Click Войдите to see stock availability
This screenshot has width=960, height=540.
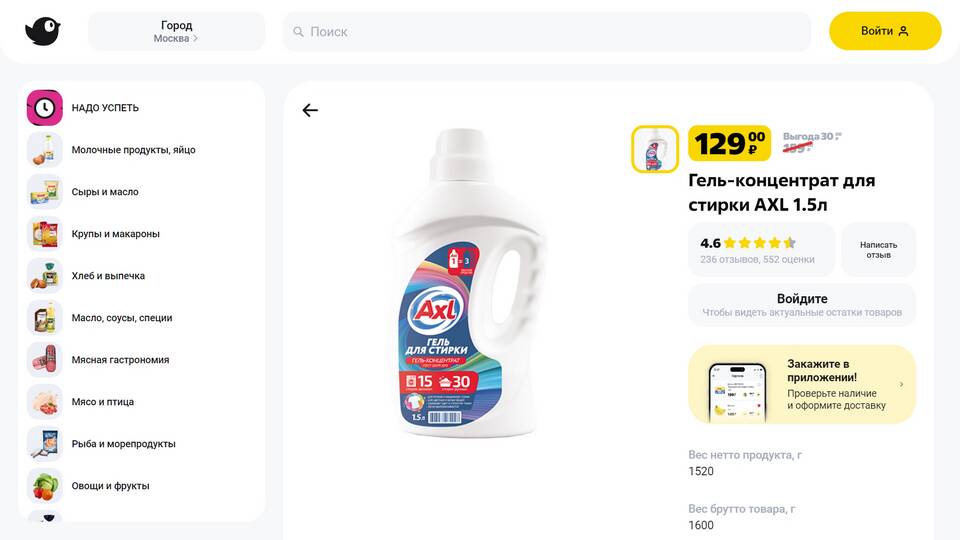tap(801, 305)
